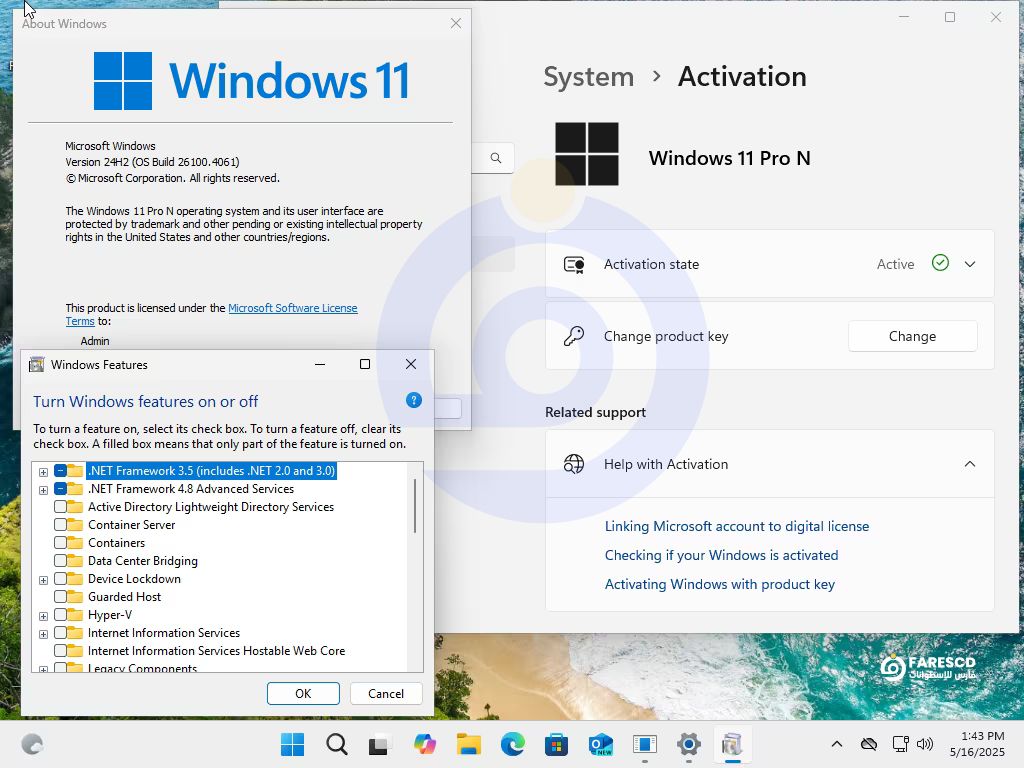
Task: Check the Container Server feature box
Action: pos(60,524)
